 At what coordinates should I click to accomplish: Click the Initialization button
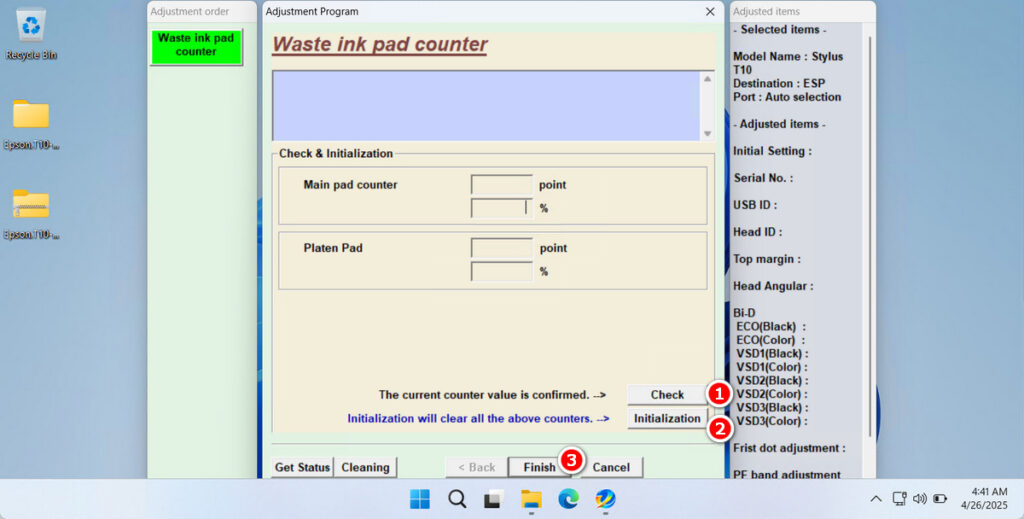(667, 418)
